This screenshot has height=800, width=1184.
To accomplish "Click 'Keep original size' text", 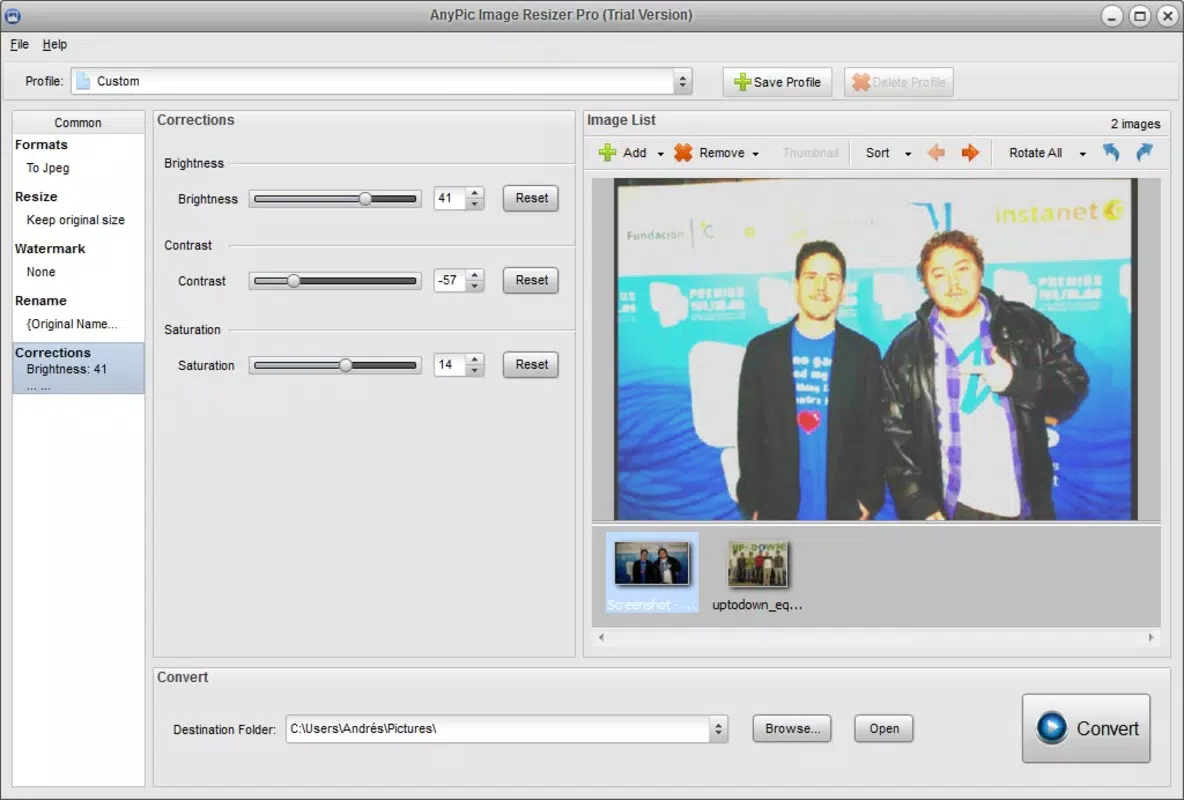I will [76, 220].
